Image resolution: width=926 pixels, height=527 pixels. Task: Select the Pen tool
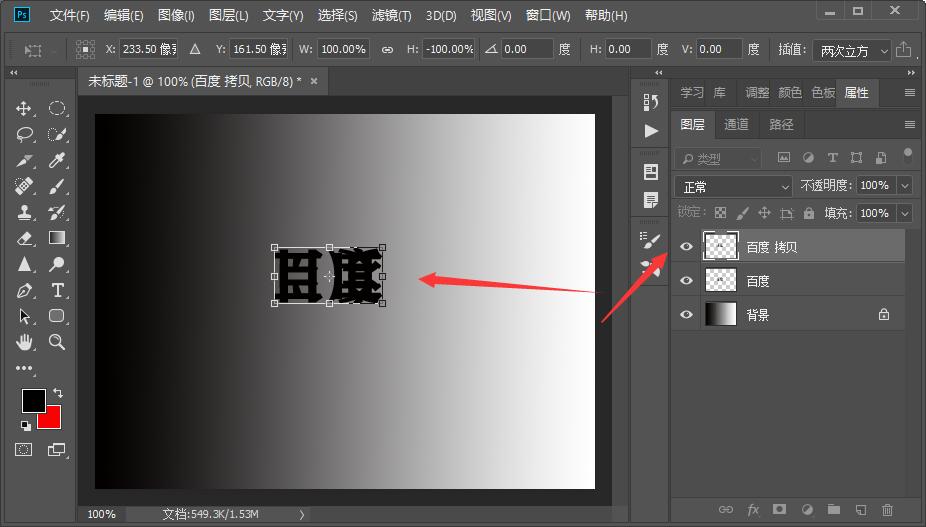pyautogui.click(x=24, y=290)
